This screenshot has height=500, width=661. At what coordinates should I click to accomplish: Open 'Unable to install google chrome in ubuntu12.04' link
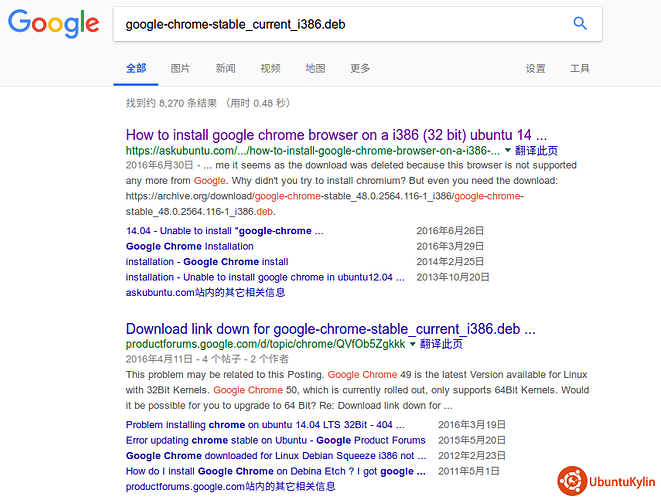coord(265,277)
